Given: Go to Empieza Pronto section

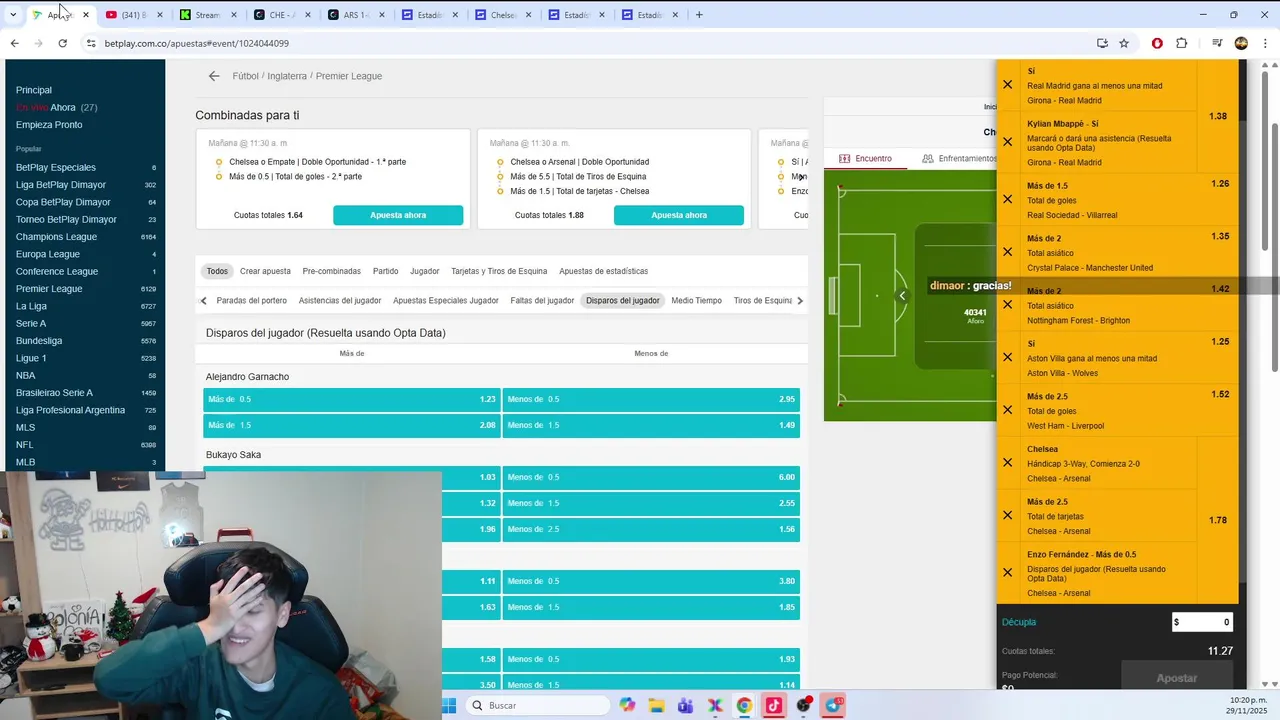Looking at the screenshot, I should point(49,125).
